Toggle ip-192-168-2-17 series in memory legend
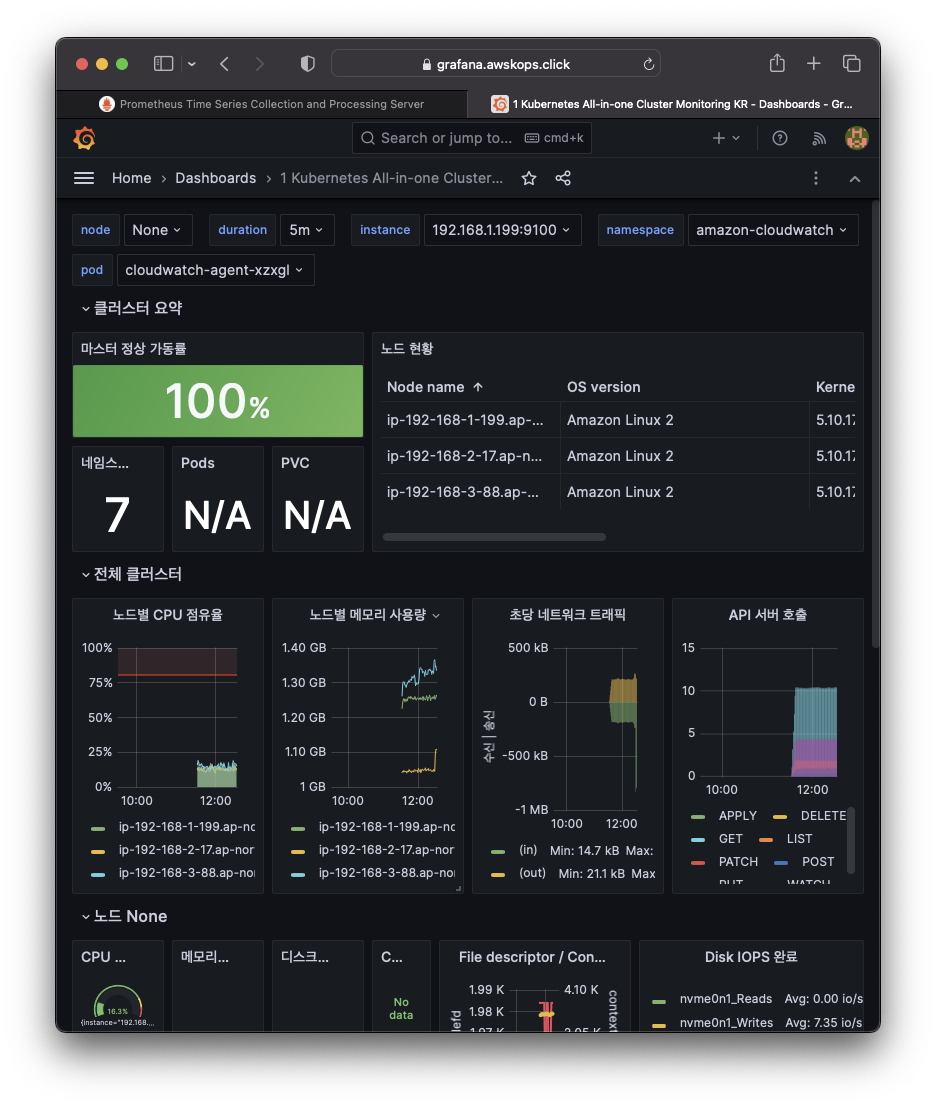The width and height of the screenshot is (936, 1106). point(386,850)
